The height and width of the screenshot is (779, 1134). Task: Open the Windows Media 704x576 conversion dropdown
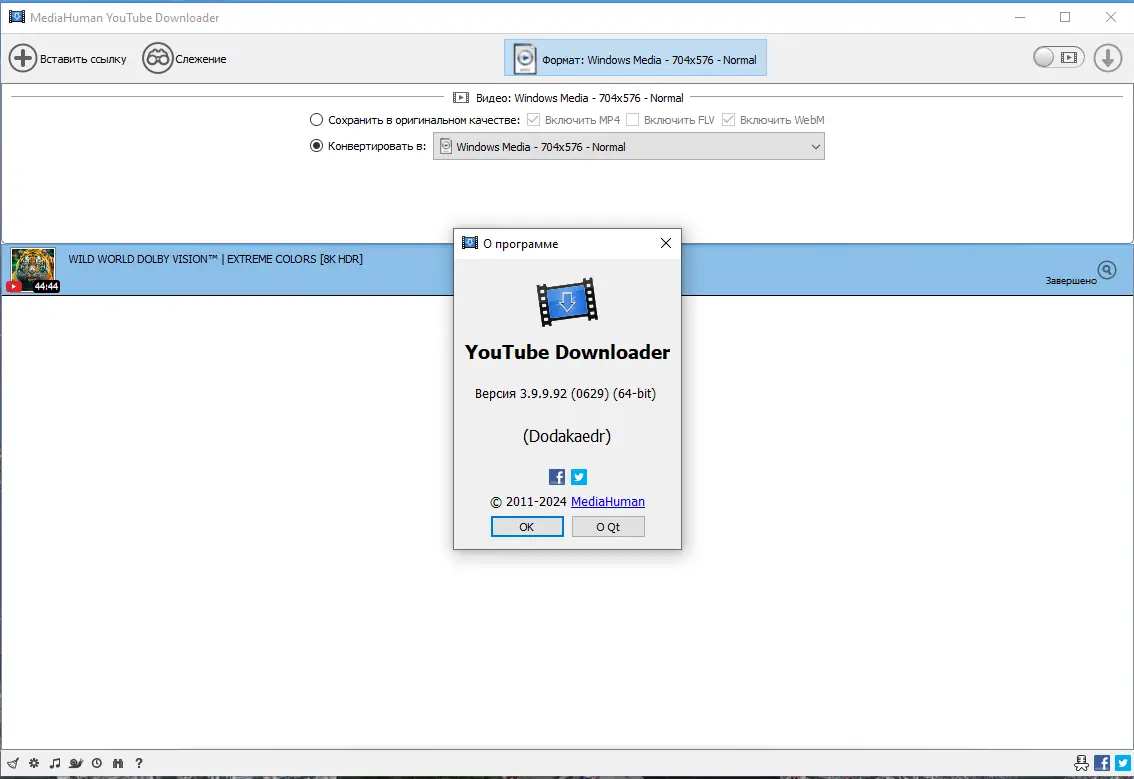click(x=628, y=146)
